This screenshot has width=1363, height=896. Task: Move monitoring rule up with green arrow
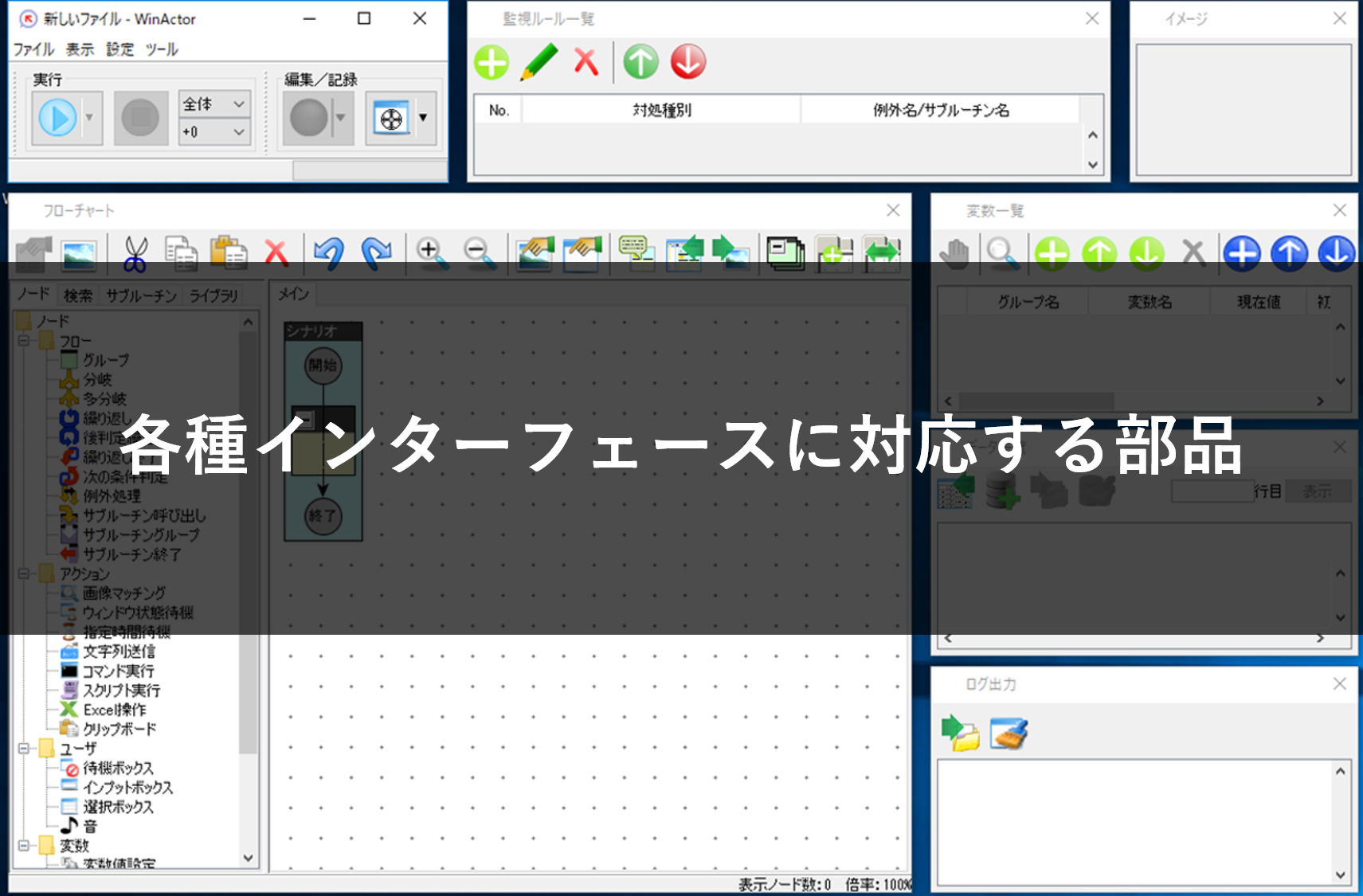641,62
